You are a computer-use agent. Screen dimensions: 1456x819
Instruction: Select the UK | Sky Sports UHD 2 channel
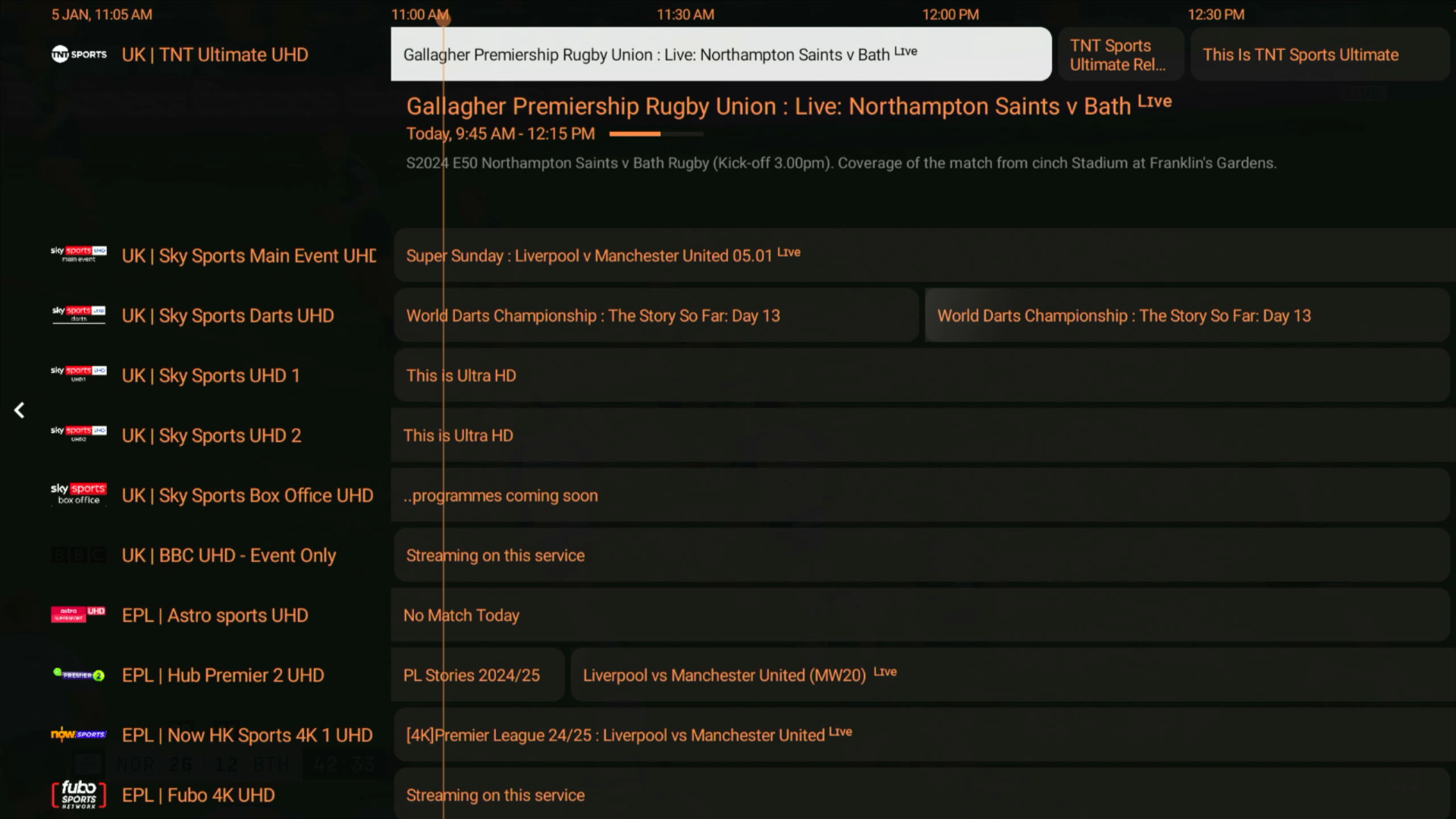pos(212,435)
